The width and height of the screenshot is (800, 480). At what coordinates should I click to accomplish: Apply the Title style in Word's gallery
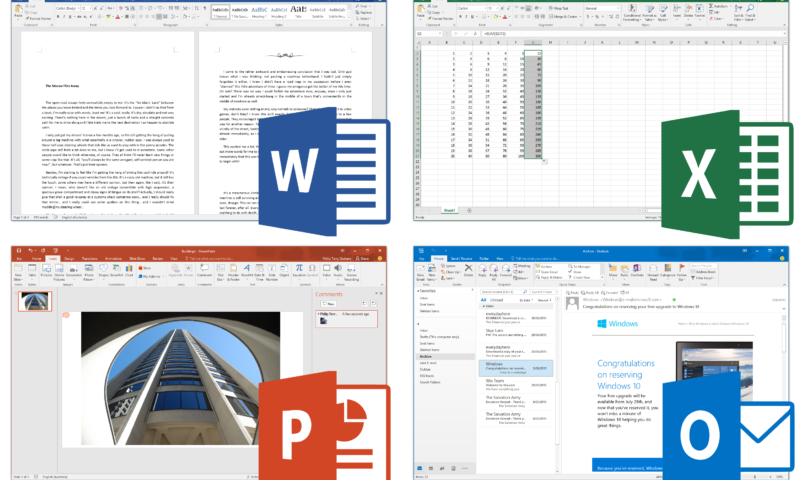pos(298,12)
